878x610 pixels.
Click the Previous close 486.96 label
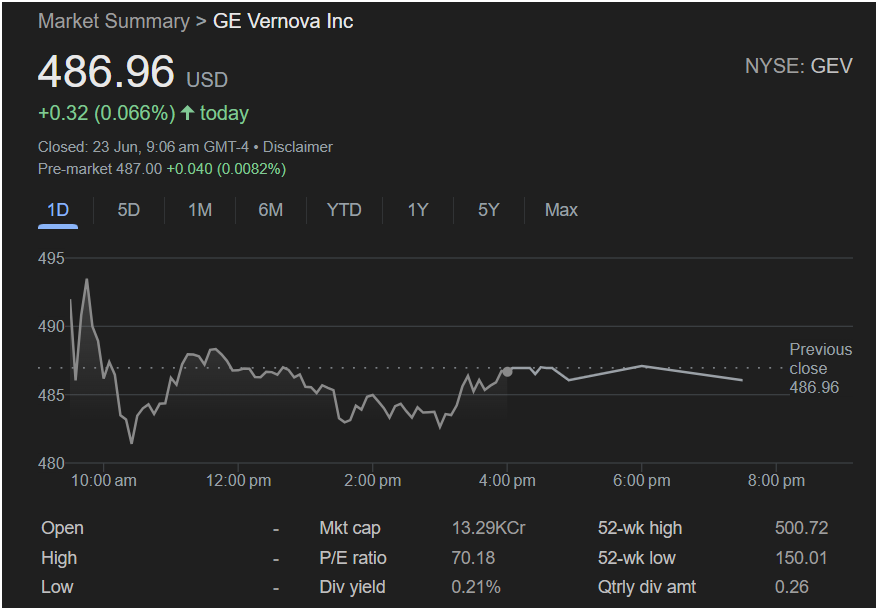(x=820, y=368)
